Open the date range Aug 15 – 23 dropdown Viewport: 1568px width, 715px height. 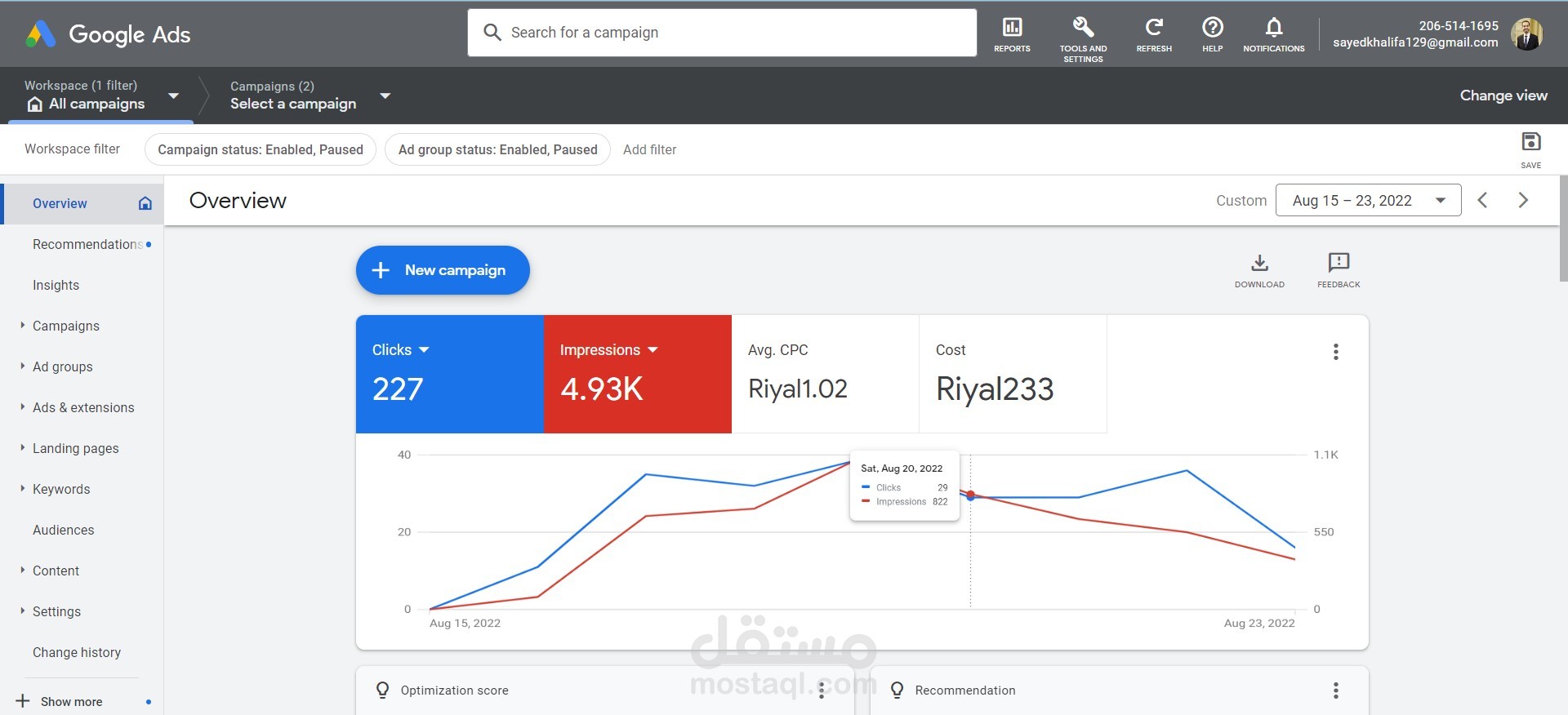[1368, 200]
